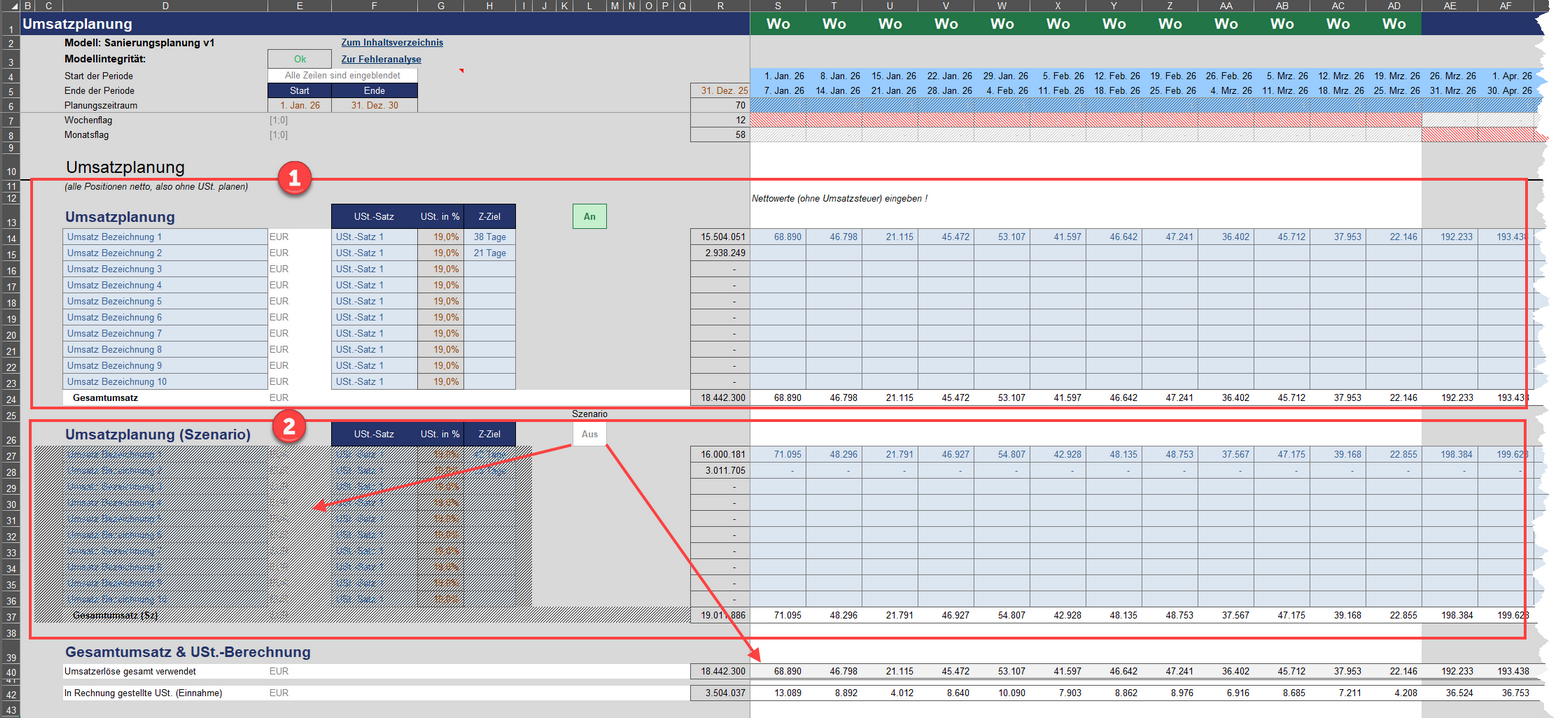
Task: Toggle the Aus scenario switch
Action: point(589,434)
